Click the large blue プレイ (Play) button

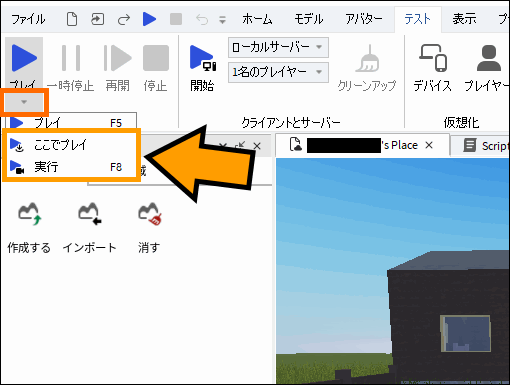tap(24, 59)
